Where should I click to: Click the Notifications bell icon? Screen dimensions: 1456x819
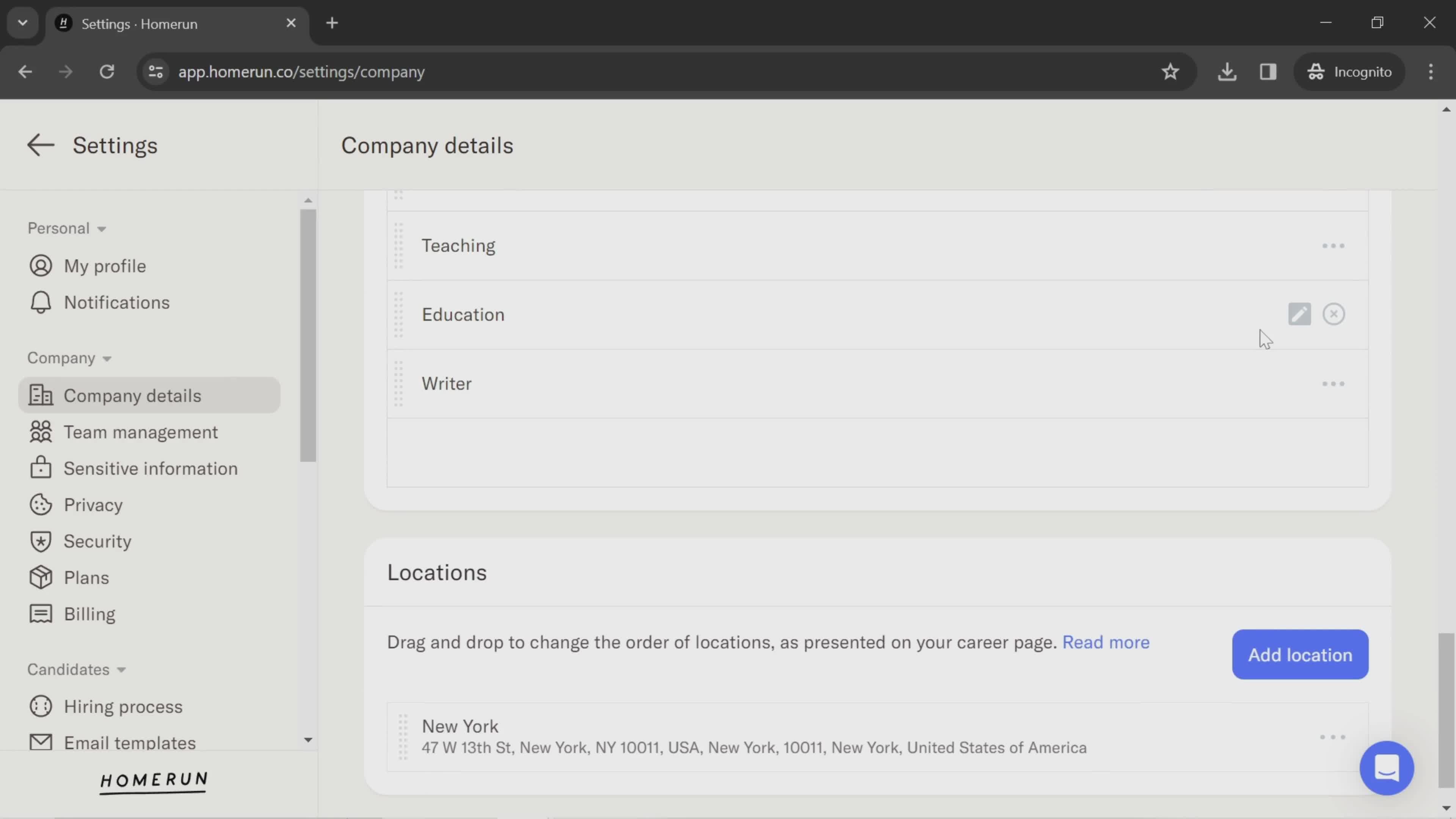tap(41, 303)
